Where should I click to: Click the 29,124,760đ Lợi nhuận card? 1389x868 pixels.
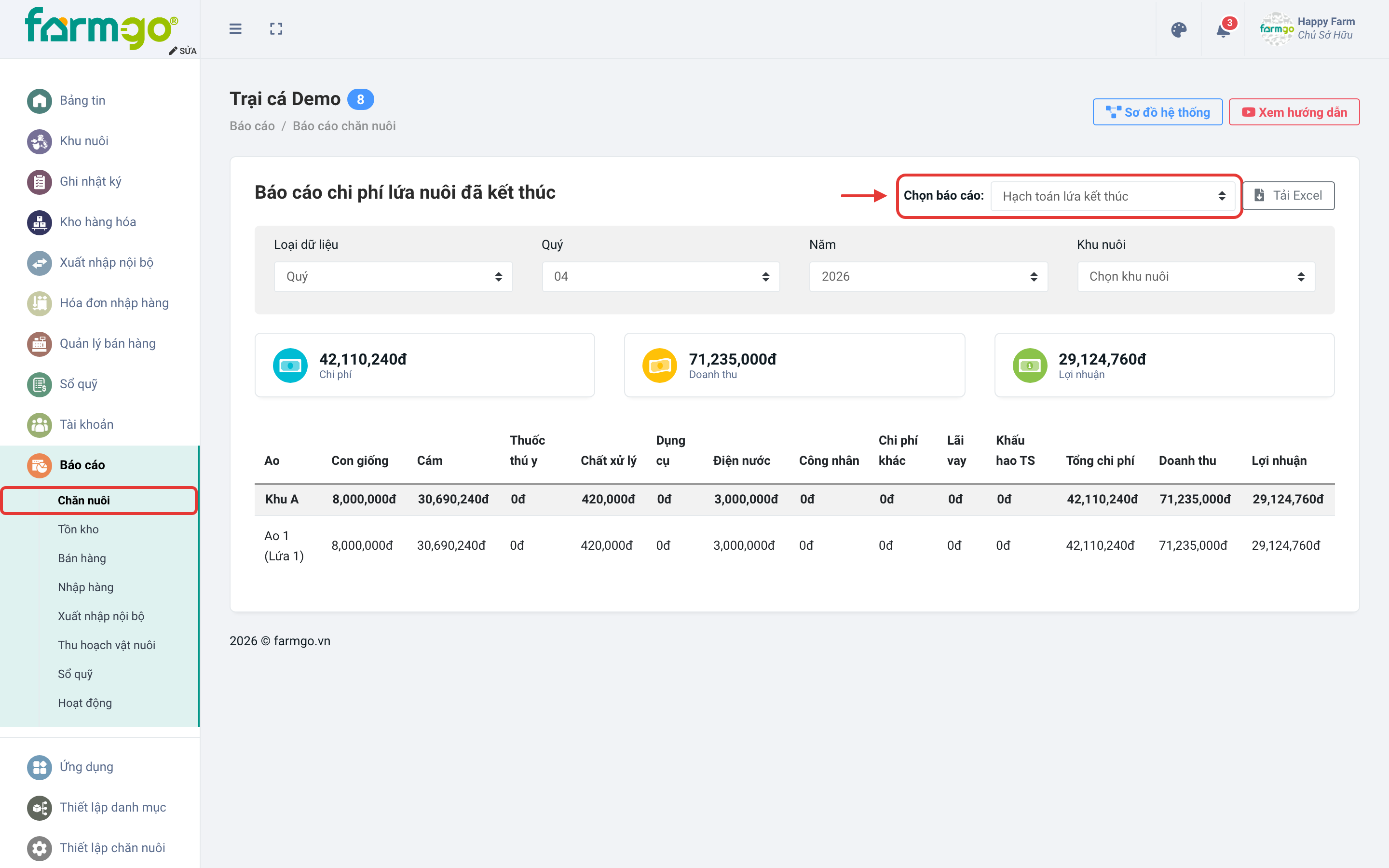1164,365
